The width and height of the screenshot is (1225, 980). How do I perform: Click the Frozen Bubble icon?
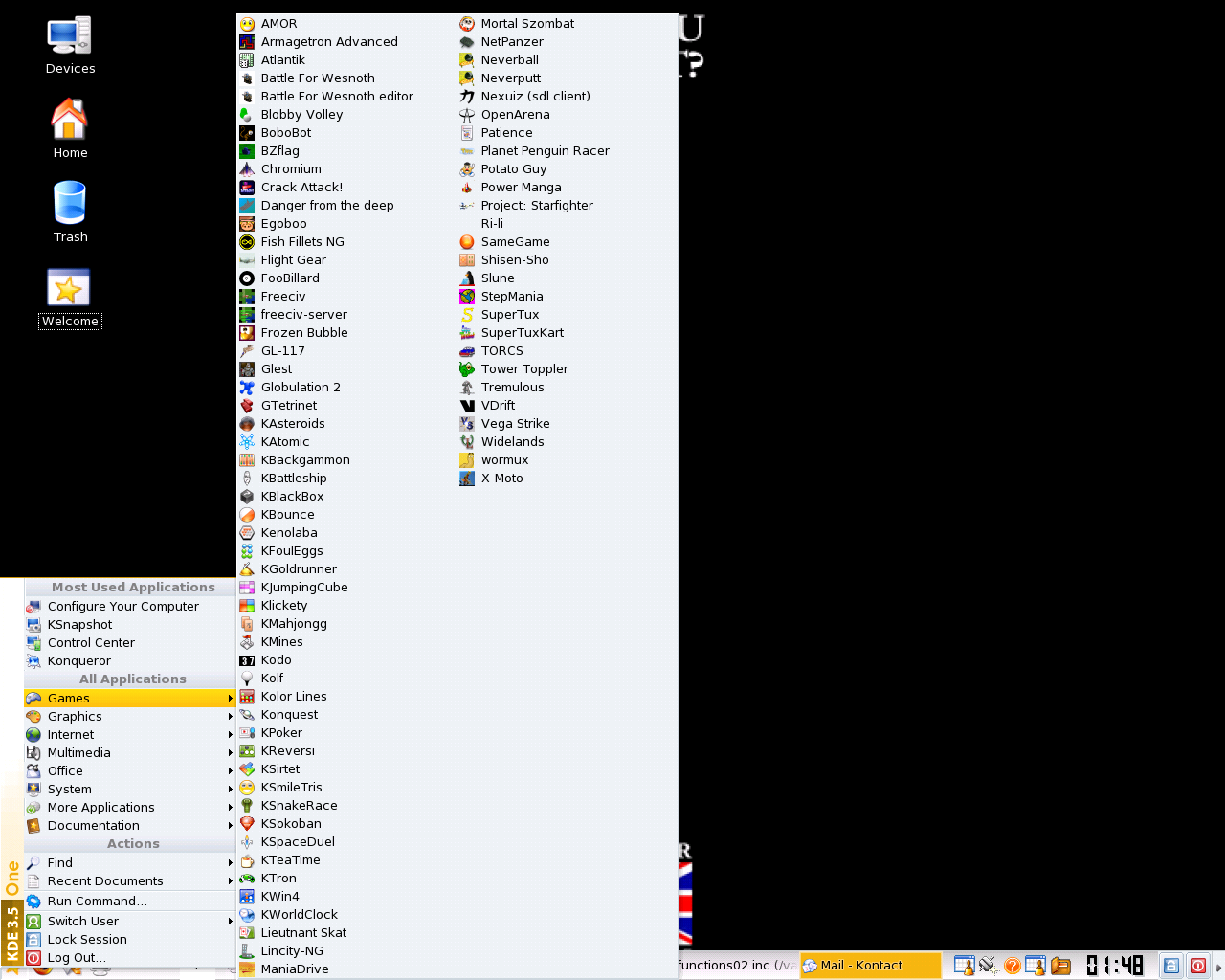coord(247,333)
